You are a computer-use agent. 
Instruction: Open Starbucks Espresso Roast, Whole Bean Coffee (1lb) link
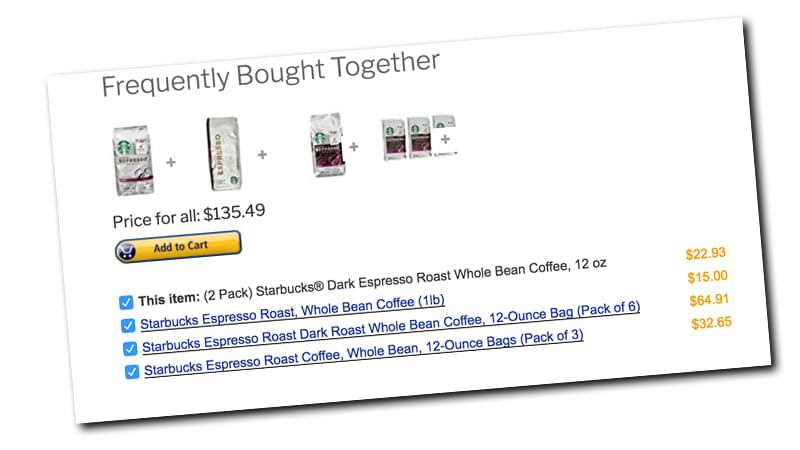pos(292,311)
